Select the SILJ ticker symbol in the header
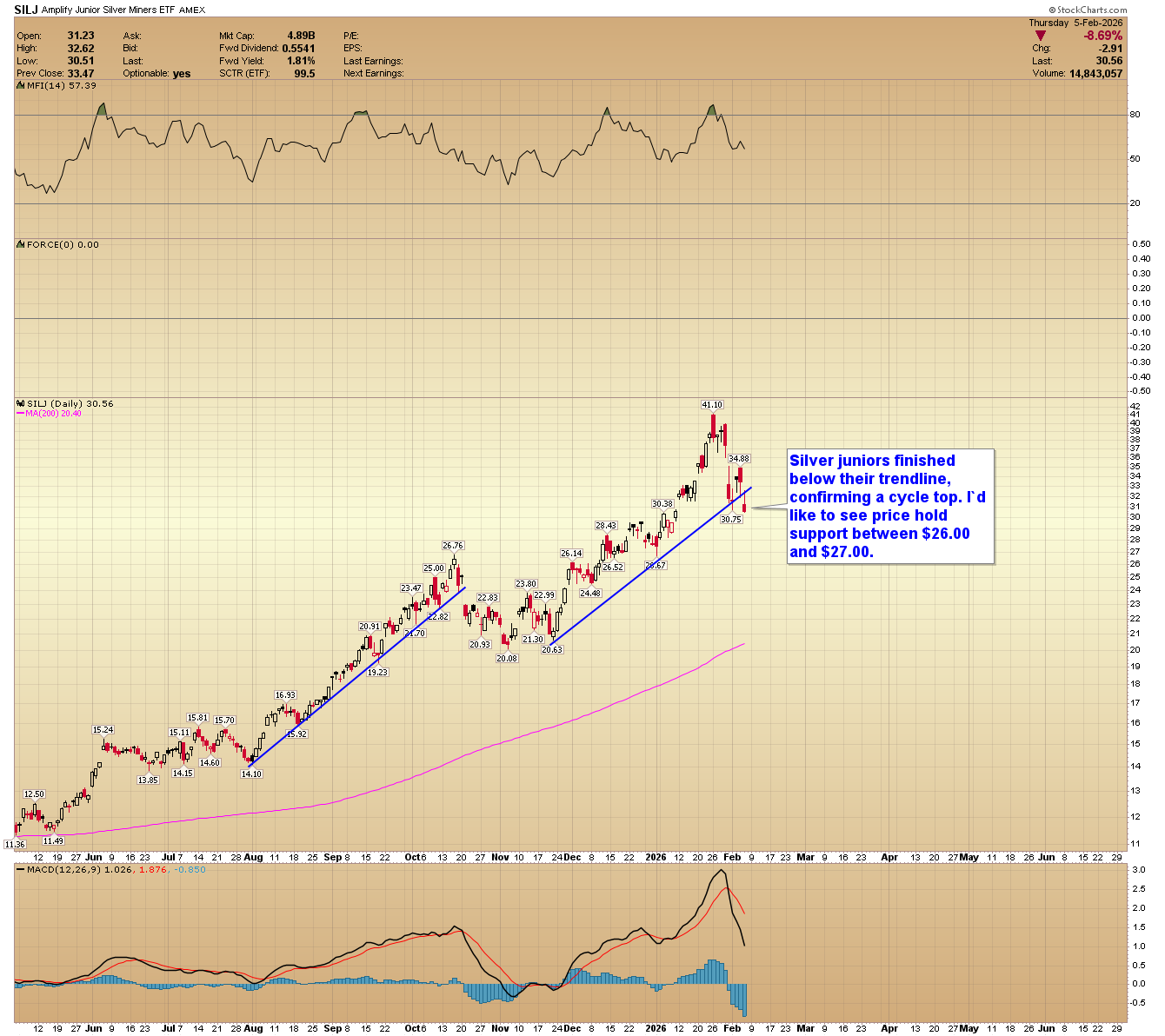1165x1036 pixels. pos(25,10)
